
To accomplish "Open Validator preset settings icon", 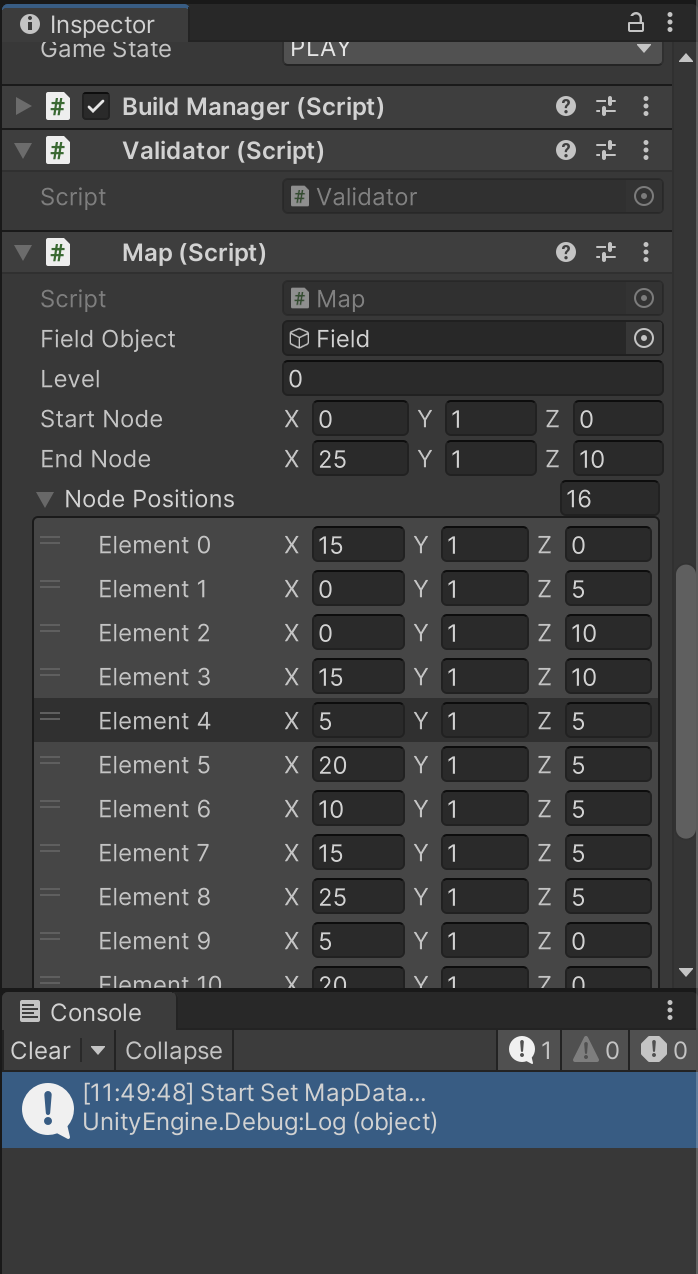I will tap(605, 150).
